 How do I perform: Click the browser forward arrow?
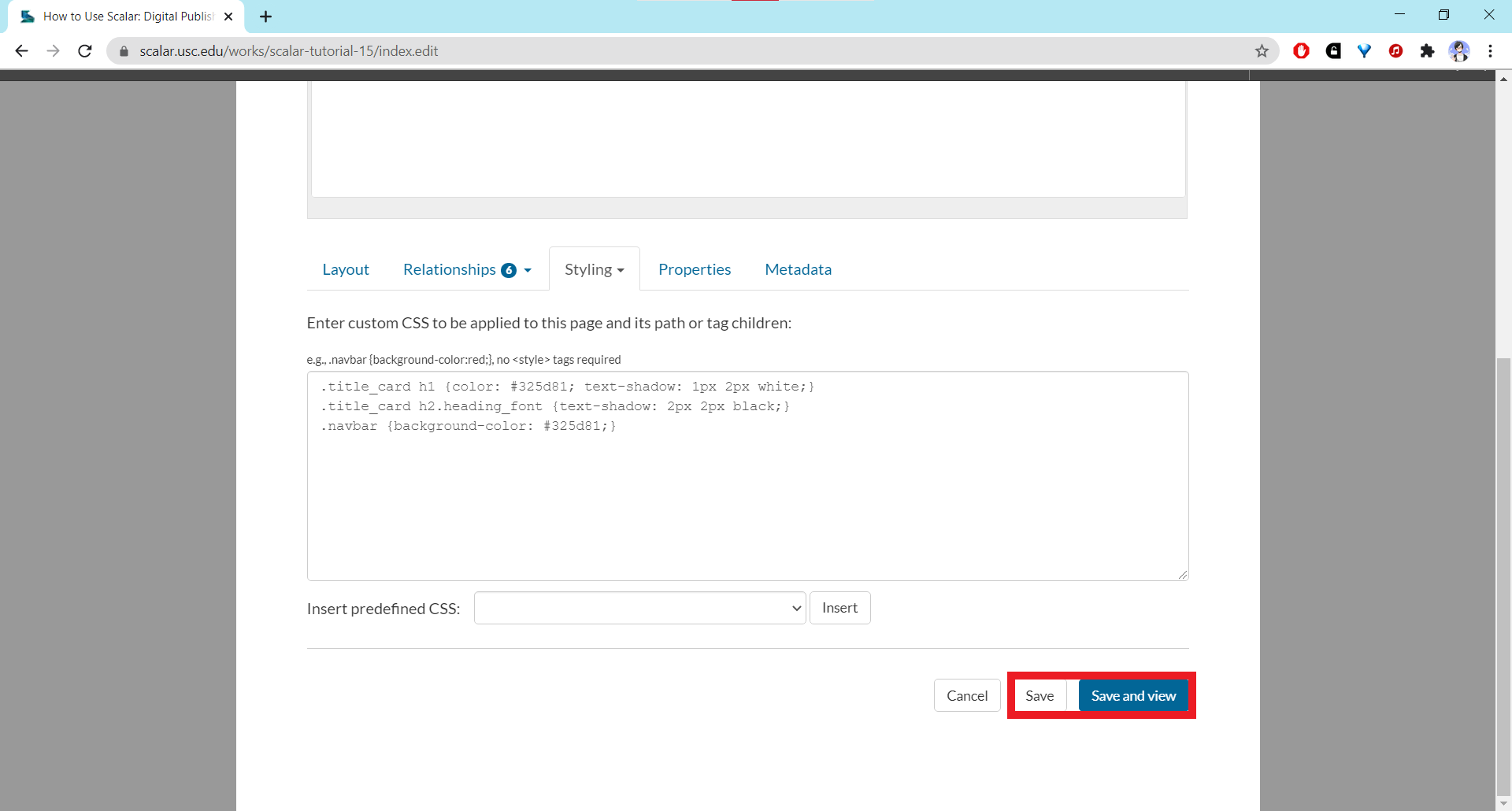point(53,51)
